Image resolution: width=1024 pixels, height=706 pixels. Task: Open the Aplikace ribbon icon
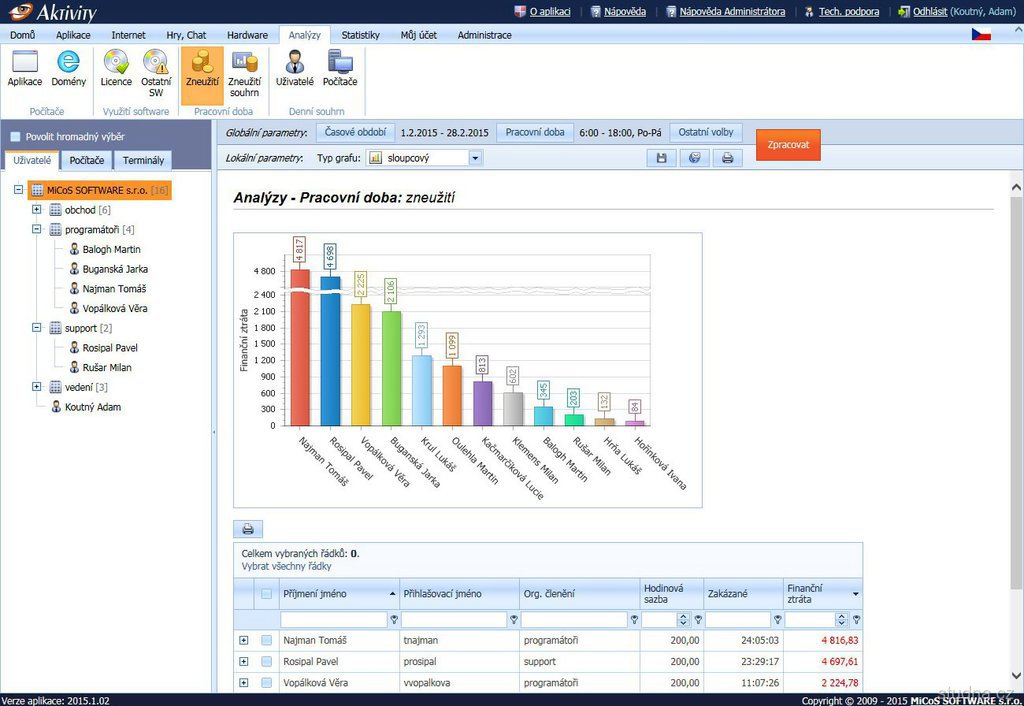[25, 69]
